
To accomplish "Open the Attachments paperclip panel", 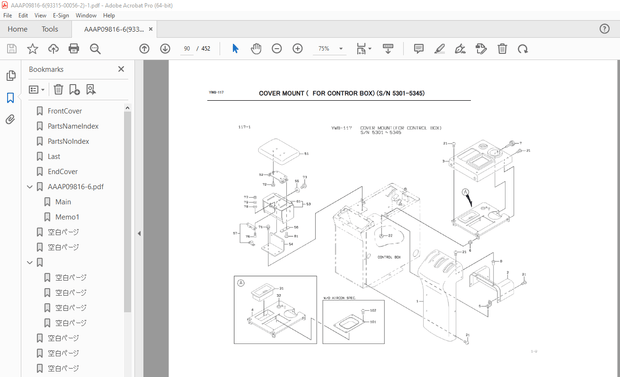I will (10, 119).
